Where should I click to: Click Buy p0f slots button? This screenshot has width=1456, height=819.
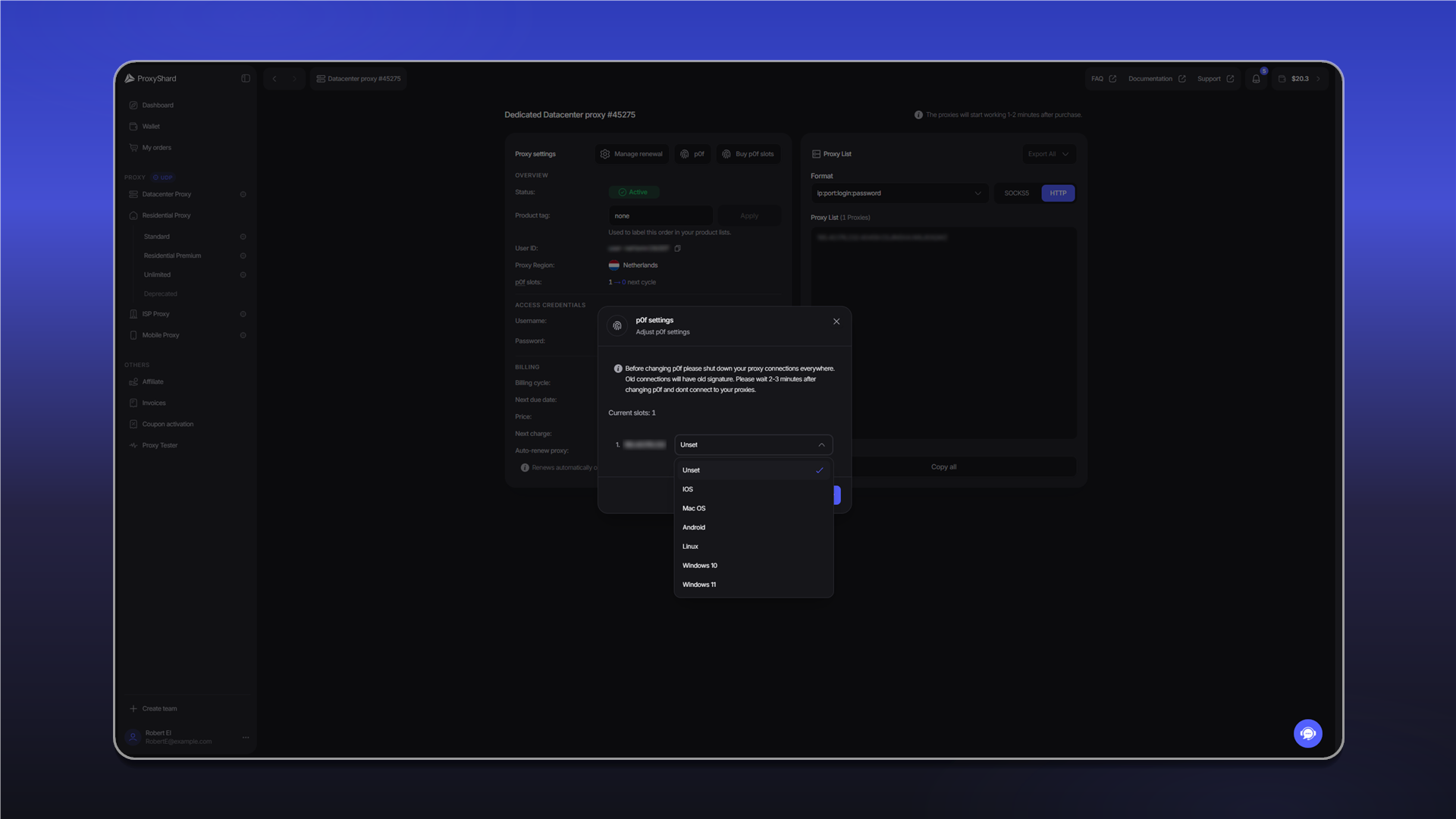(748, 154)
